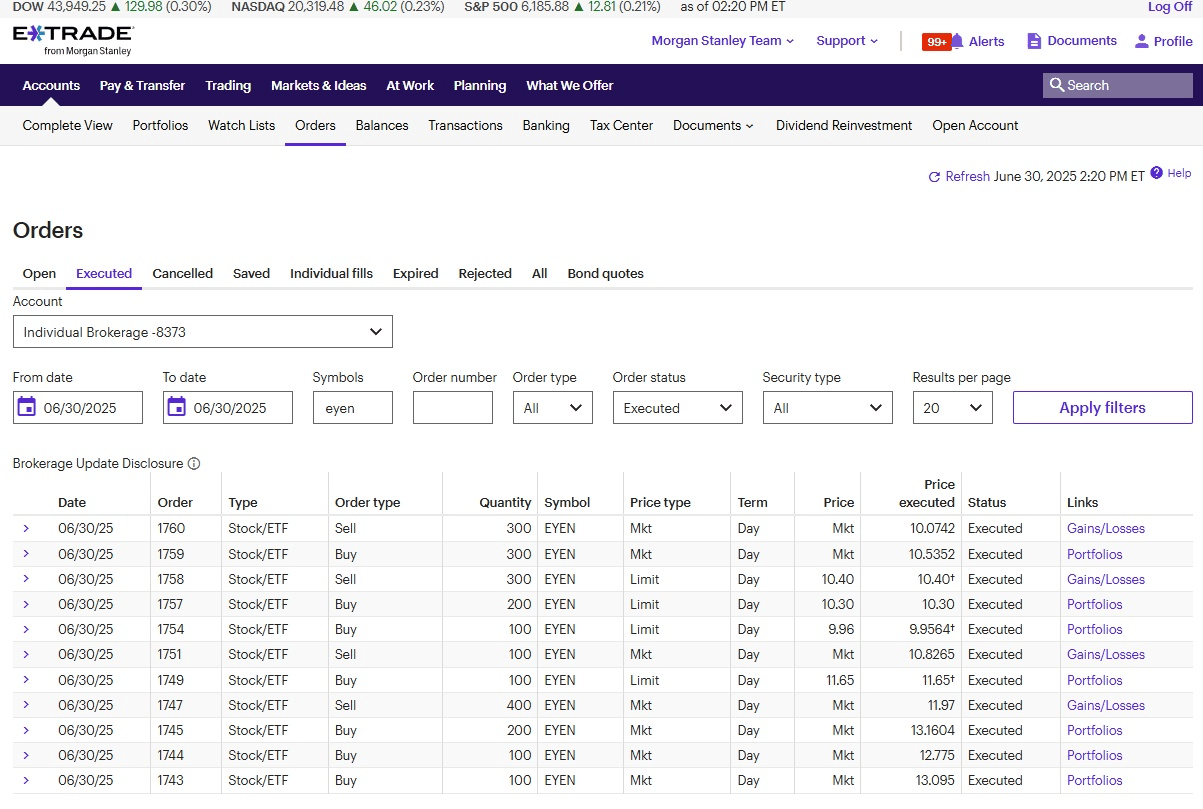
Task: Click the Refresh circular arrow icon
Action: coord(934,177)
